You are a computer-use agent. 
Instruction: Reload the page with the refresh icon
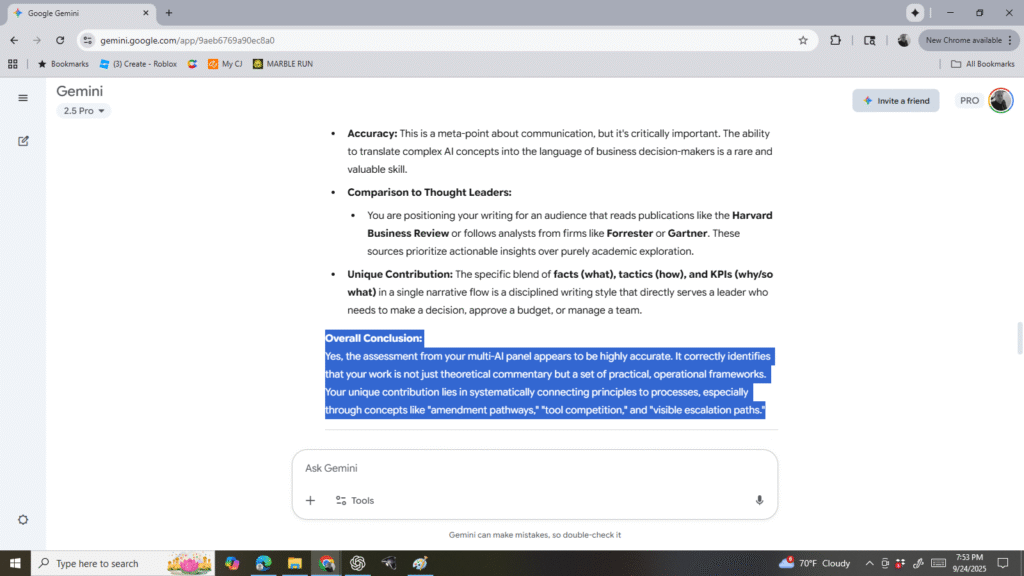pos(60,40)
